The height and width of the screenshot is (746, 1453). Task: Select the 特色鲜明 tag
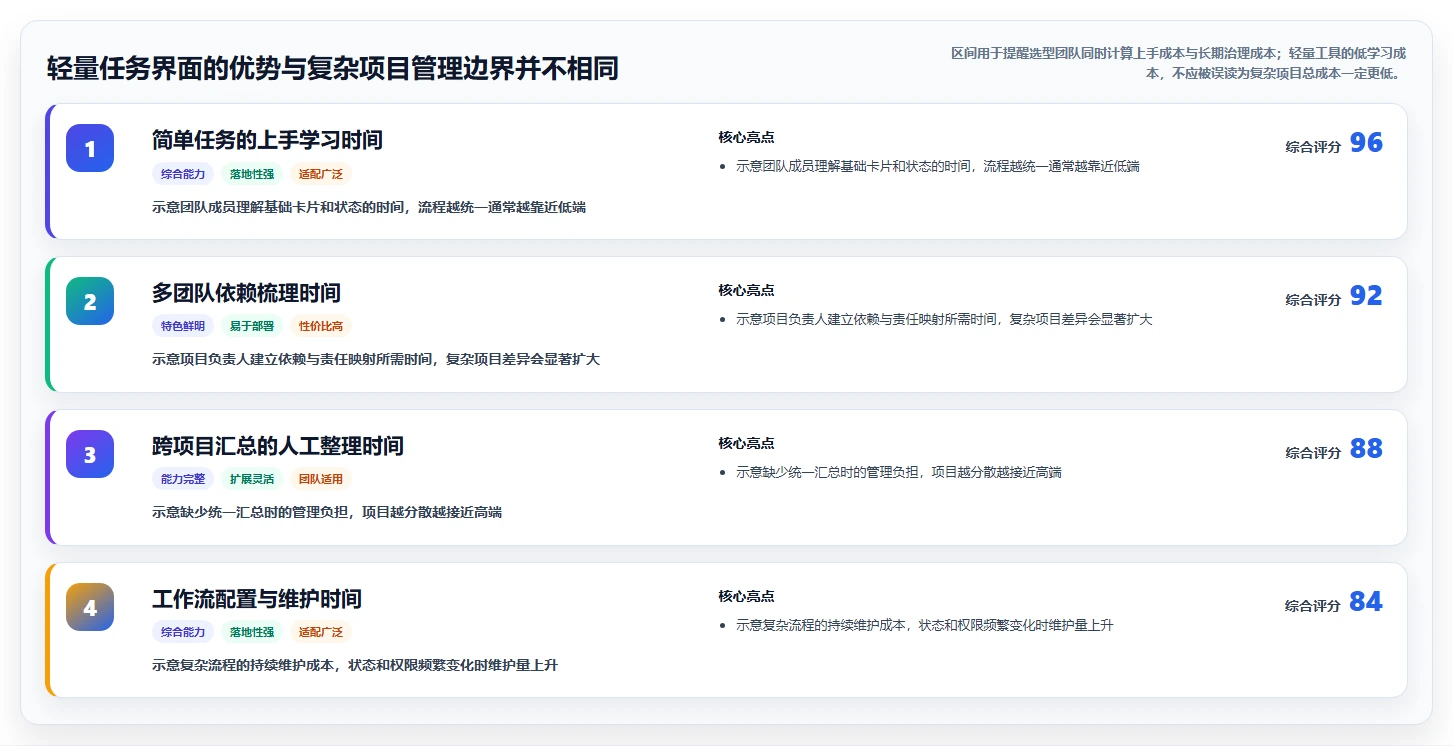click(183, 326)
